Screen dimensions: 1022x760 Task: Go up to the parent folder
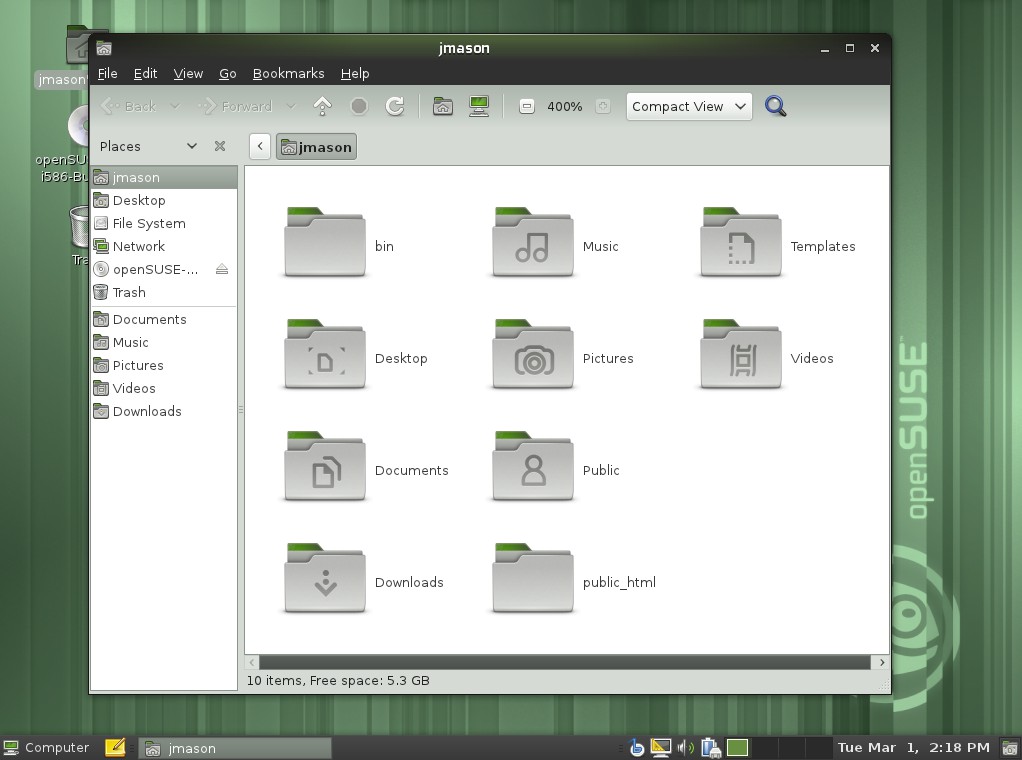(323, 106)
